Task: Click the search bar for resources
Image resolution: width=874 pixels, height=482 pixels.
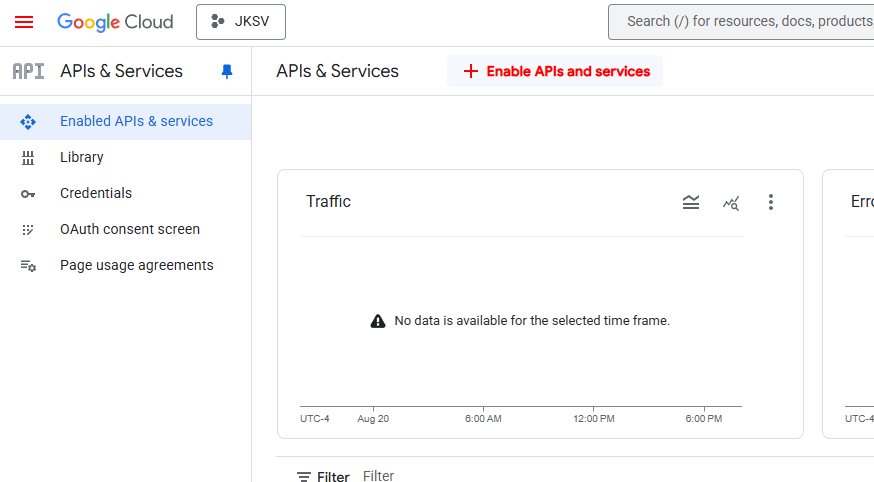Action: click(740, 22)
